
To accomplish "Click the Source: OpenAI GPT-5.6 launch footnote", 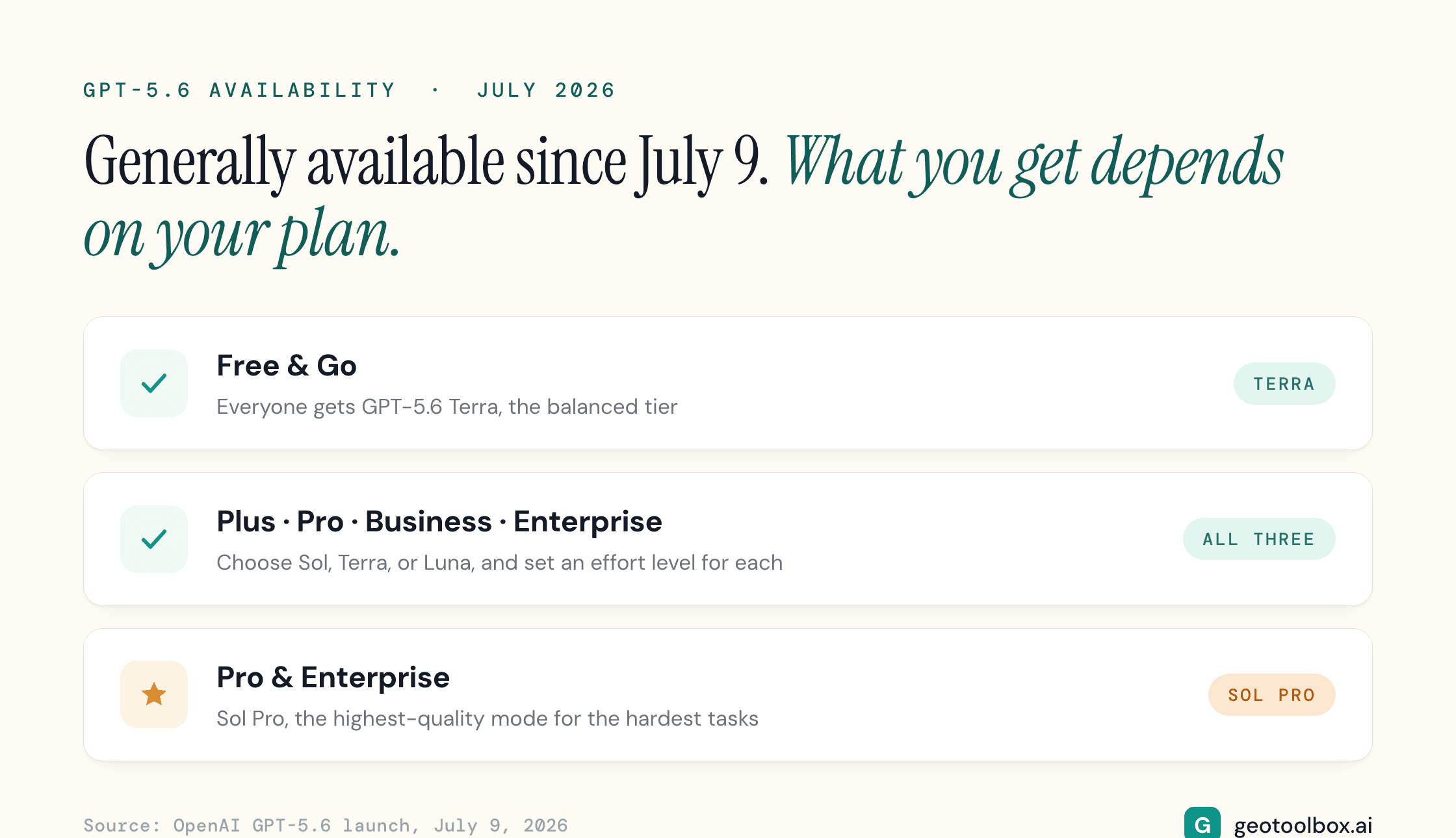I will (326, 826).
